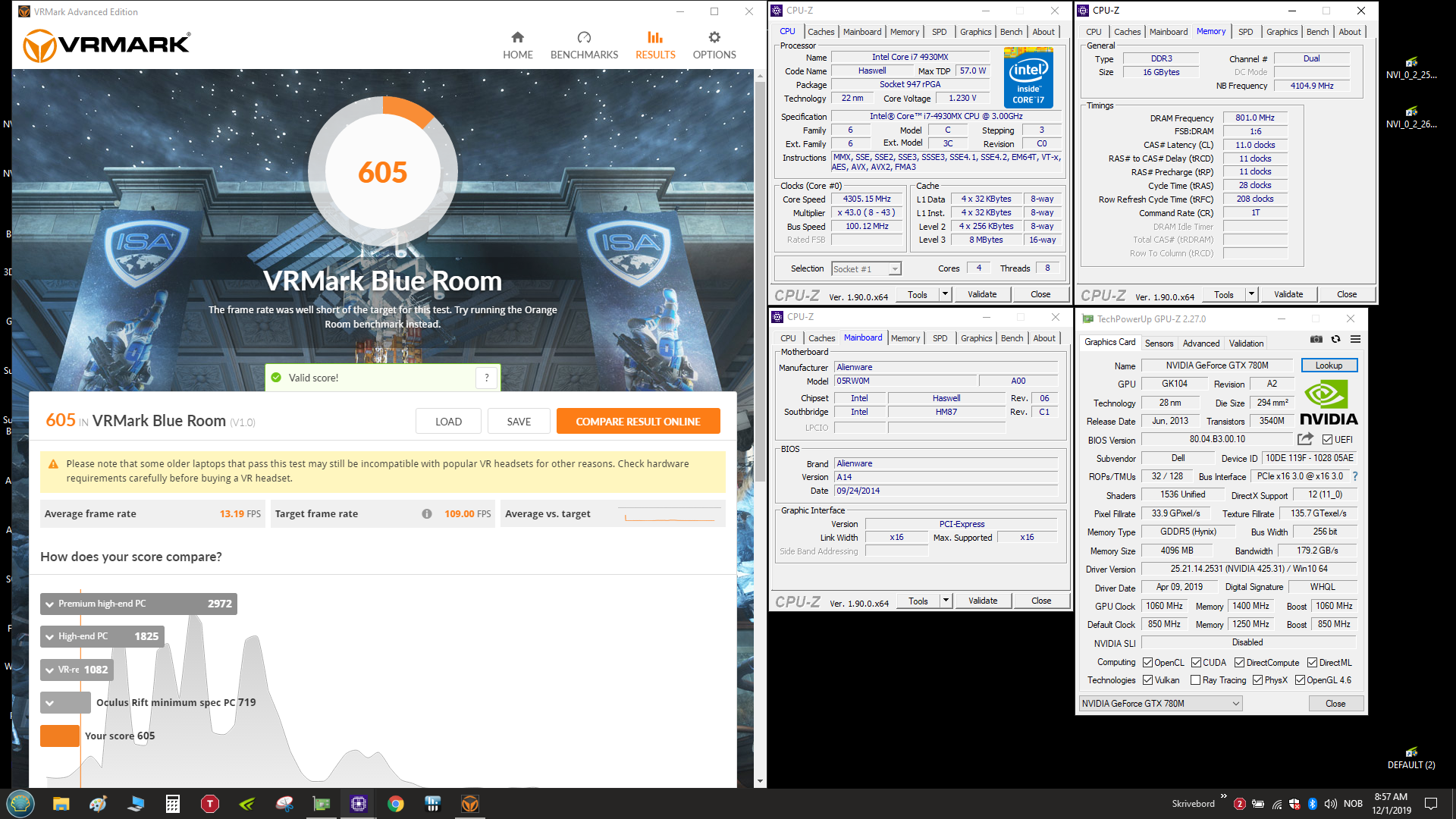The height and width of the screenshot is (819, 1456).
Task: Open GPU-Z hamburger menu
Action: pyautogui.click(x=1355, y=340)
